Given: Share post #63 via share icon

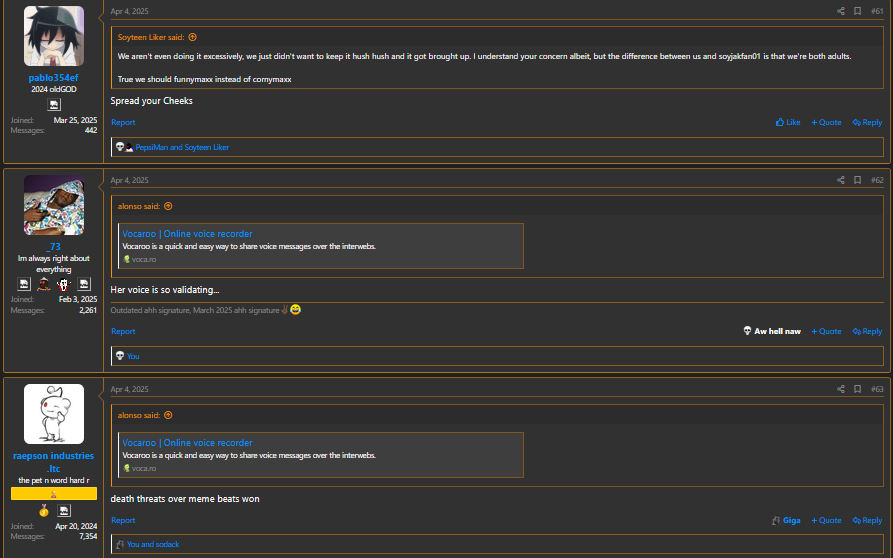Looking at the screenshot, I should (x=841, y=389).
